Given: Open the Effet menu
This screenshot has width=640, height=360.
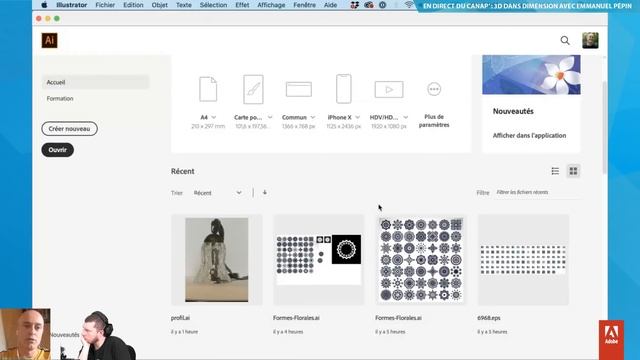Looking at the screenshot, I should click(x=242, y=5).
